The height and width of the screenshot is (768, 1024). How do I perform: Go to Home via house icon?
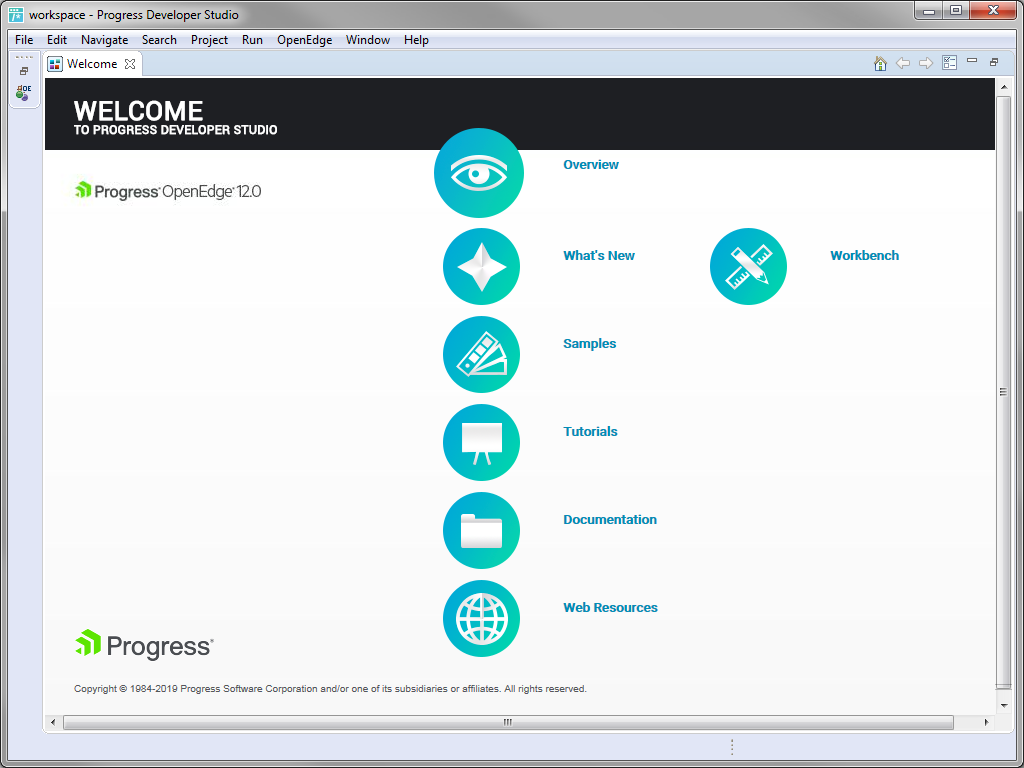(x=880, y=63)
